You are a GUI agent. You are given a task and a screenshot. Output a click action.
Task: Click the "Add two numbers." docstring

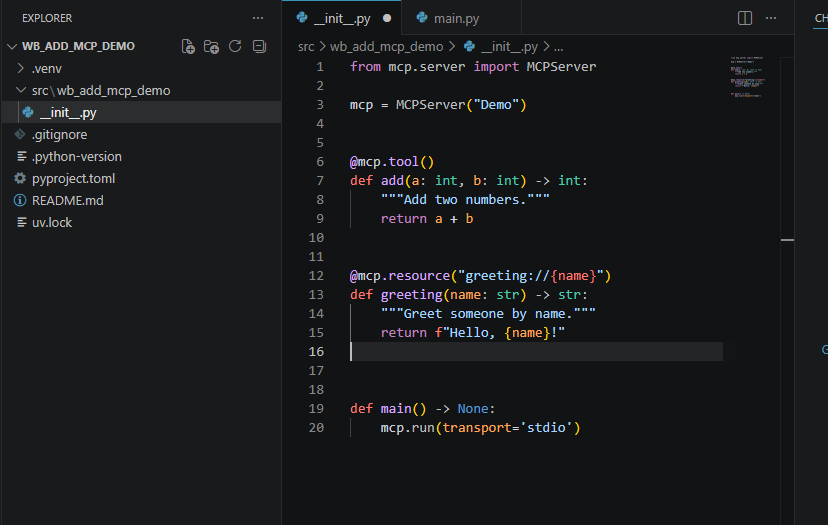point(465,199)
